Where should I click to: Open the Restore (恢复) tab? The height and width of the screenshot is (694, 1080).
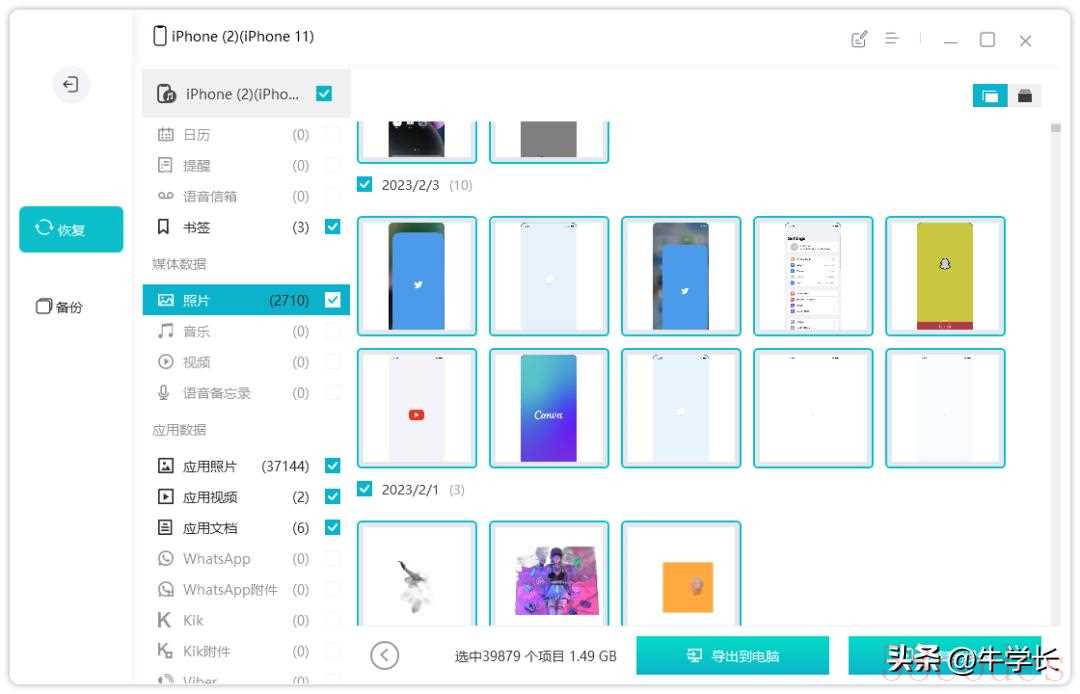coord(71,229)
